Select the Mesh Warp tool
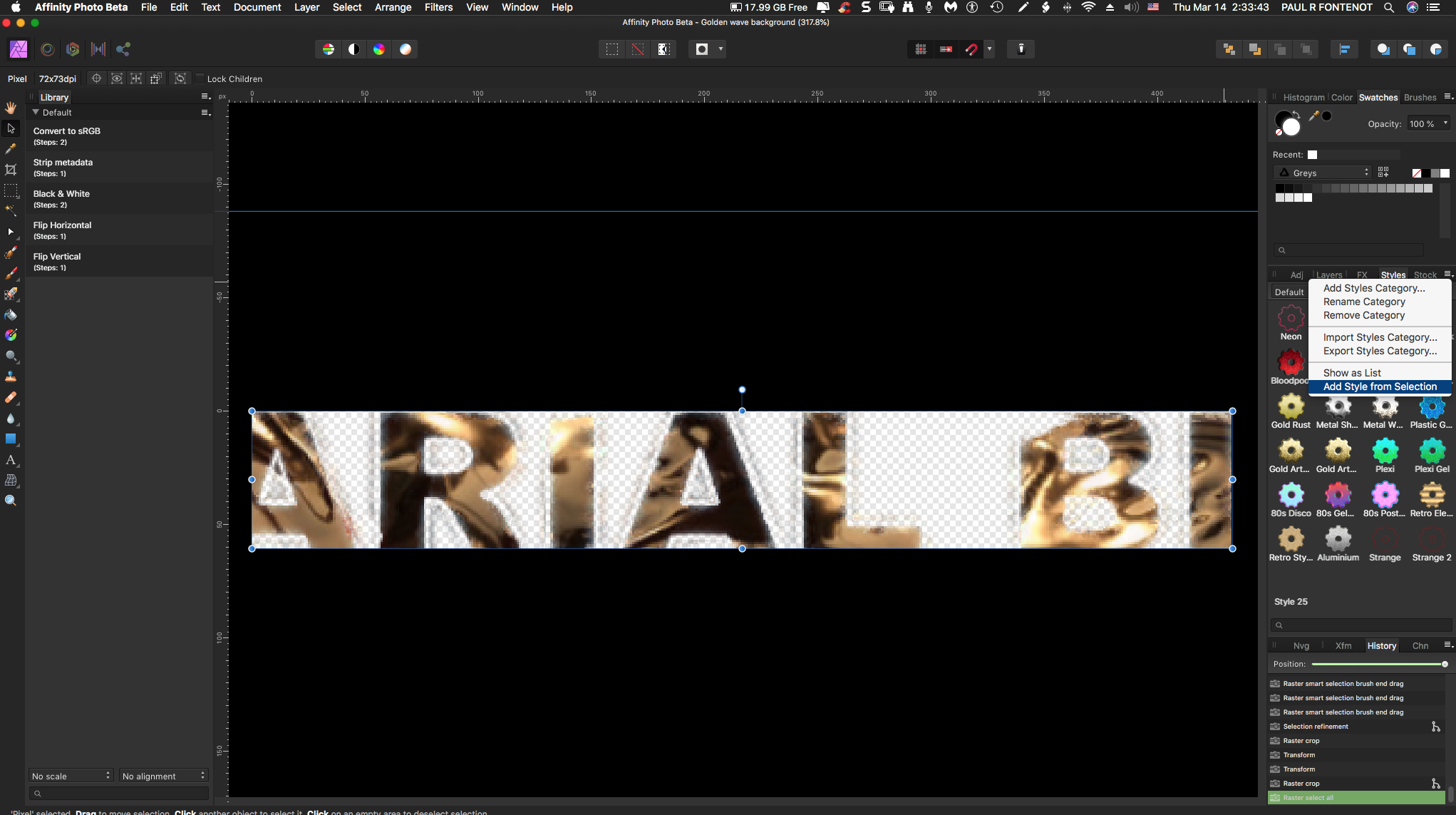Image resolution: width=1456 pixels, height=815 pixels. 11,481
